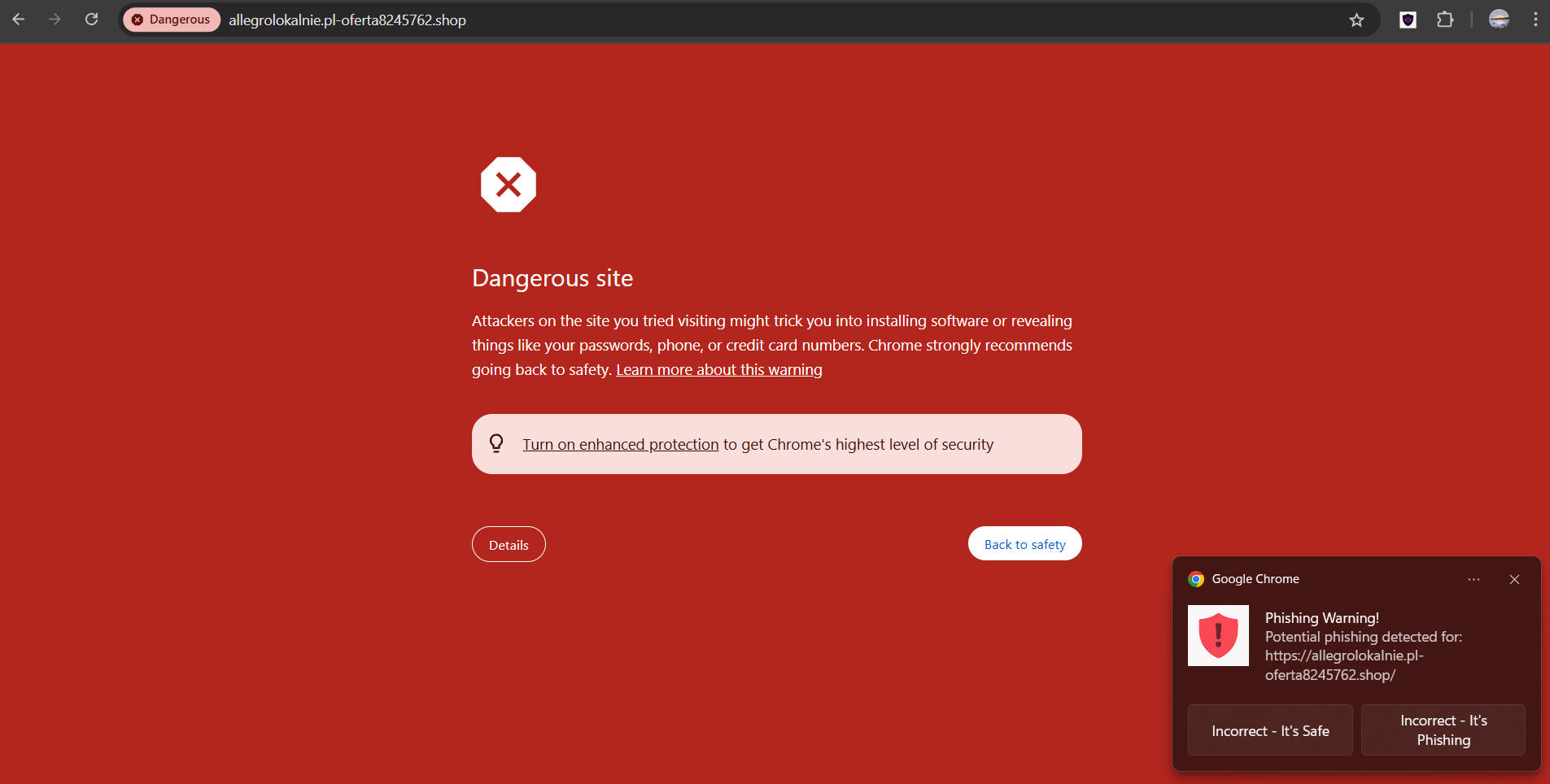This screenshot has height=784, width=1550.
Task: Show warning Details
Action: click(x=509, y=544)
